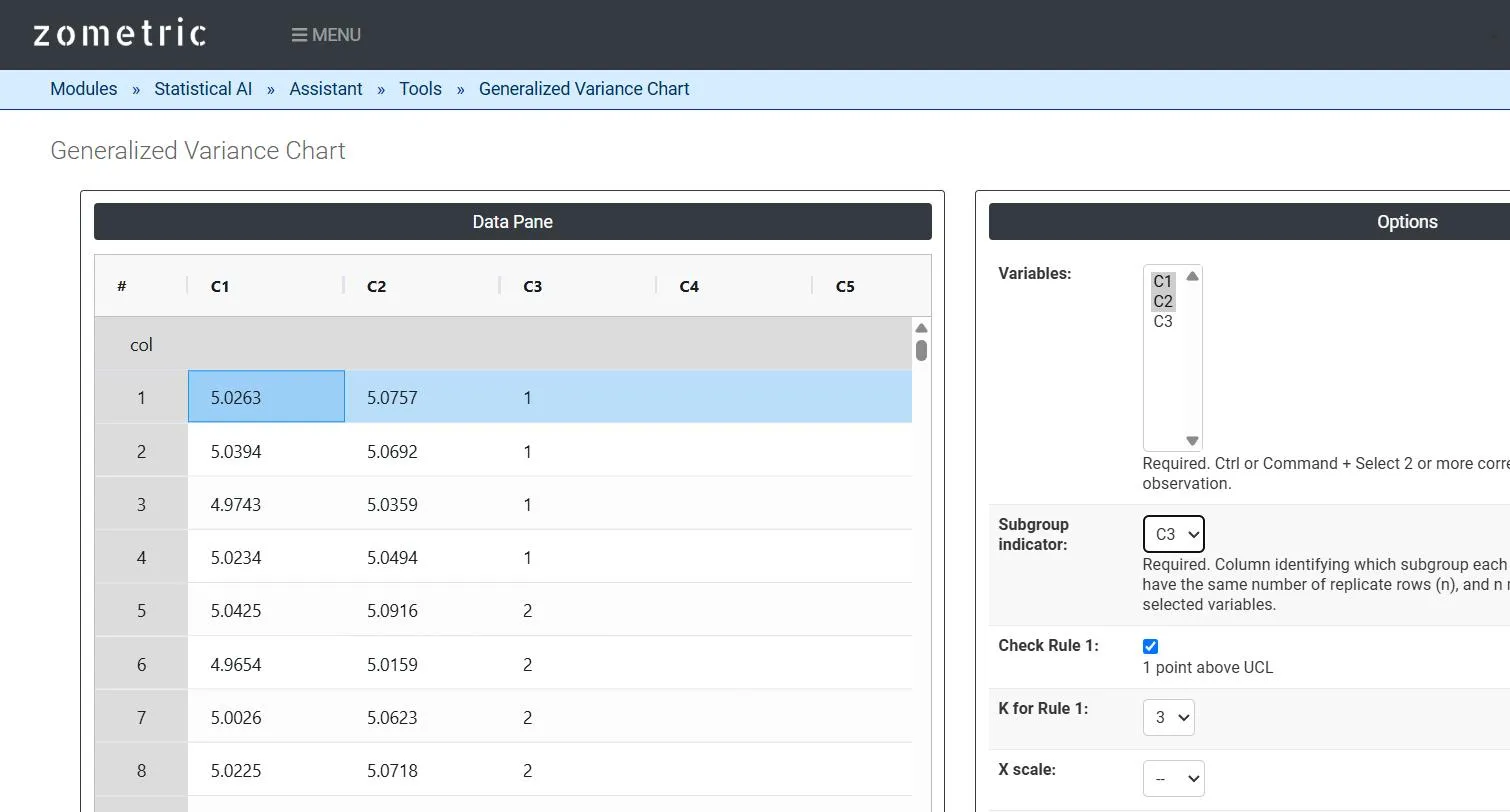Select row header number 5

(141, 610)
